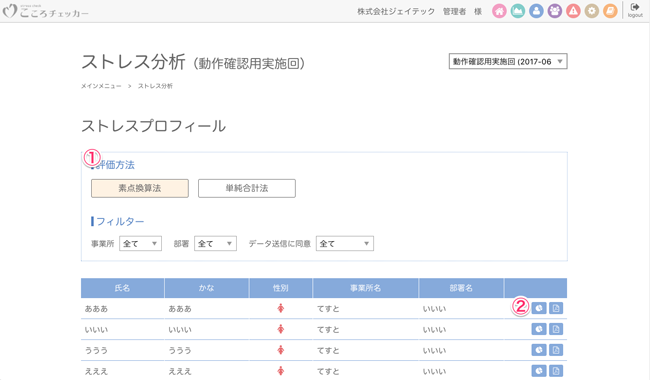Click the かな cell ううう
The height and width of the screenshot is (380, 650).
pyautogui.click(x=180, y=351)
